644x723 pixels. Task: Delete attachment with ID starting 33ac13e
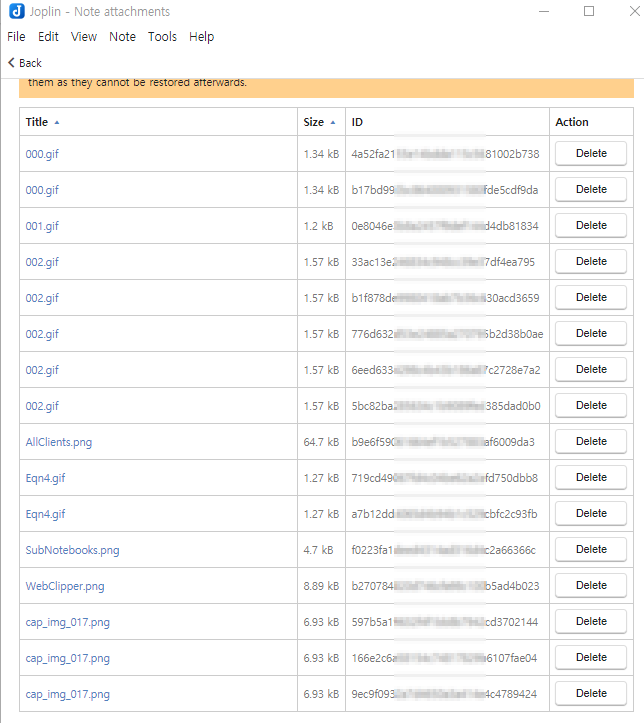click(x=591, y=261)
